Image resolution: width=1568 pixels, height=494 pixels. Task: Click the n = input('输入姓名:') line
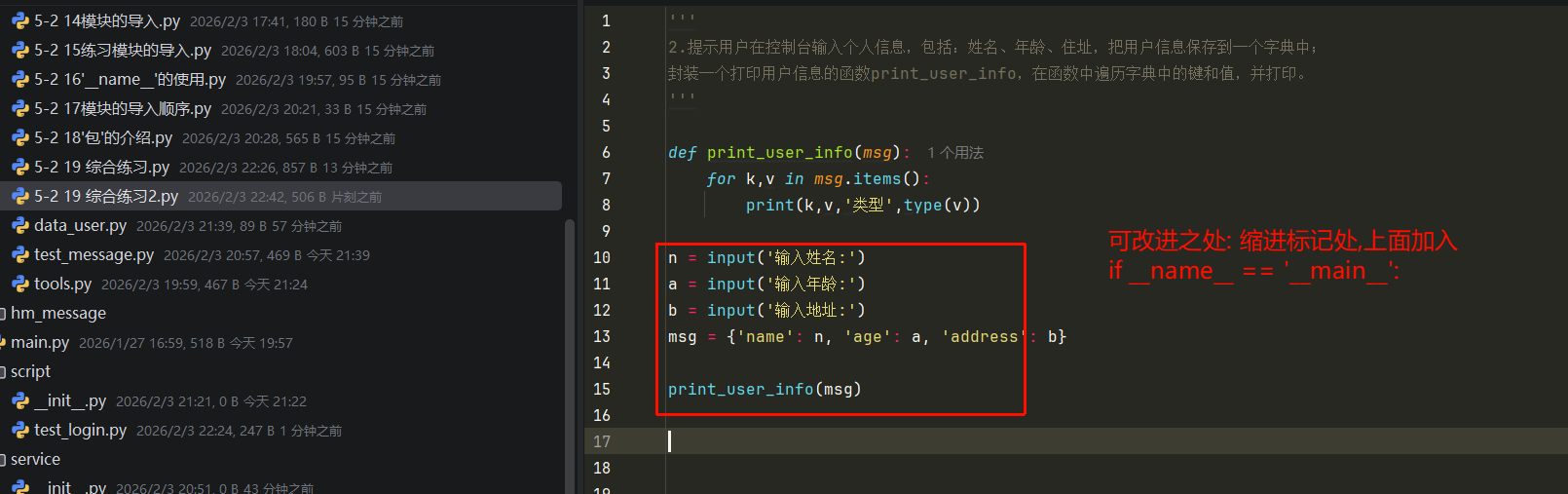tap(766, 257)
